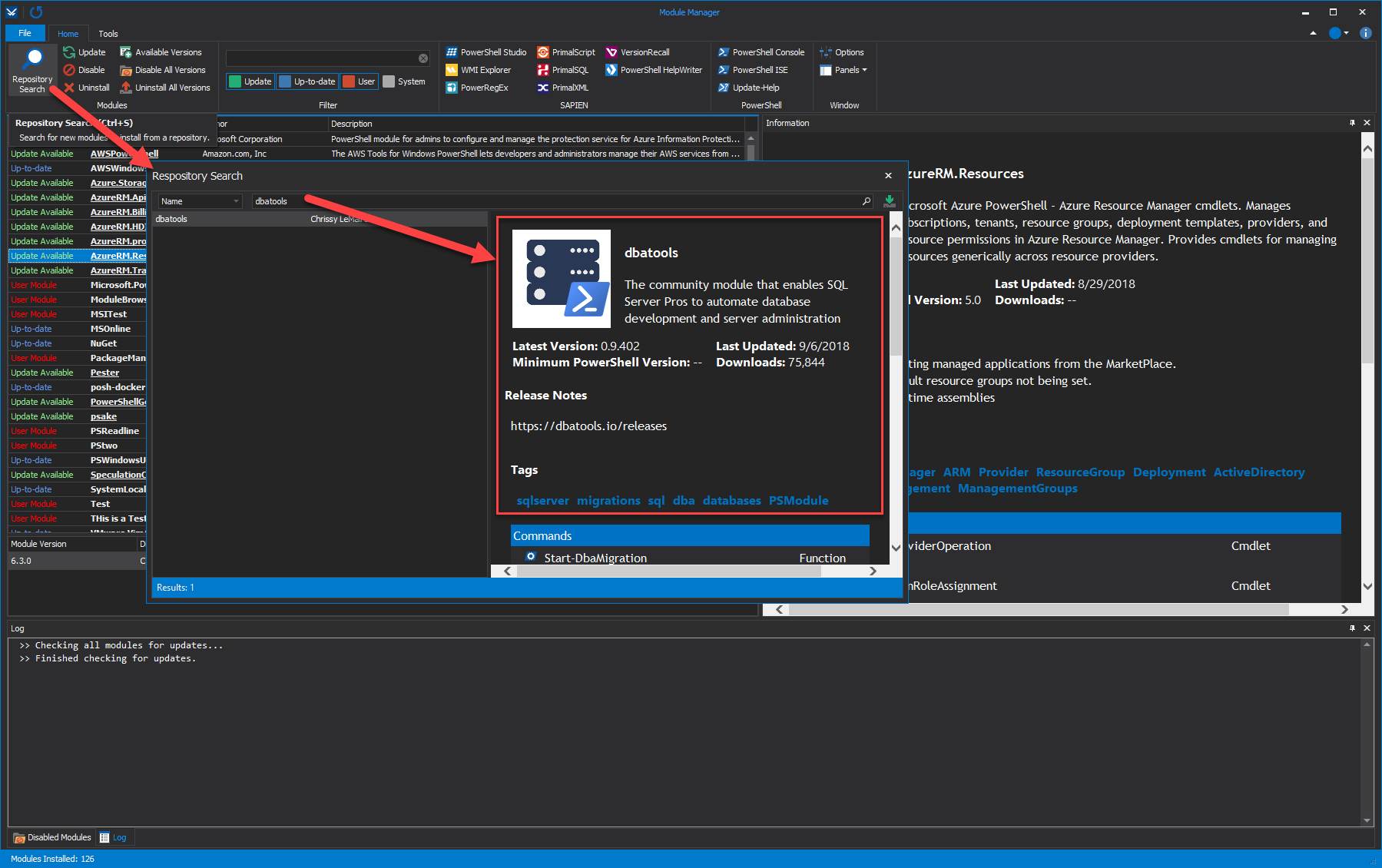Screen dimensions: 1382x868
Task: Click the Information panel vertical scrollbar
Action: tap(1367, 367)
